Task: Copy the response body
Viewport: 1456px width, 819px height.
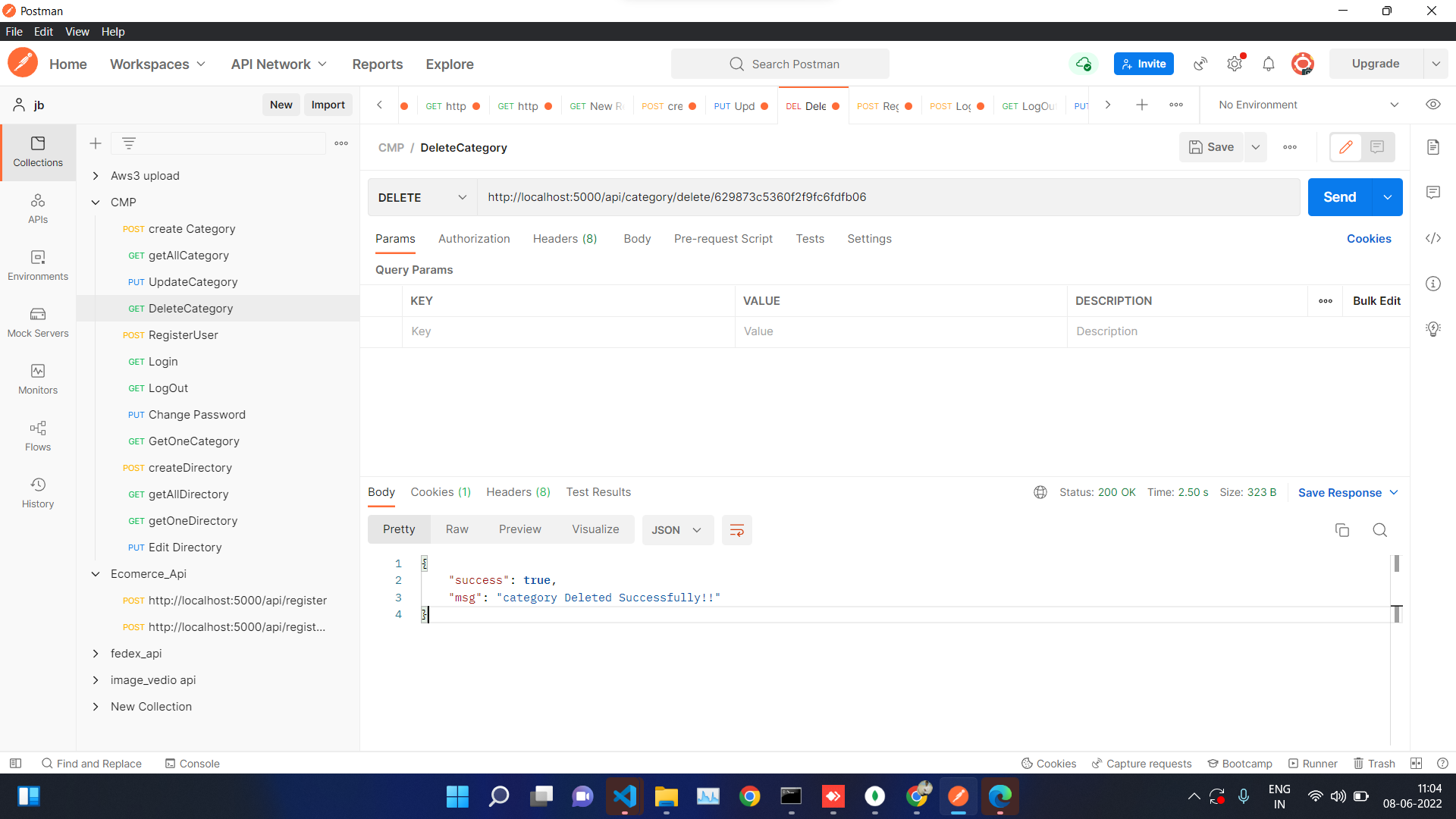Action: pyautogui.click(x=1342, y=530)
